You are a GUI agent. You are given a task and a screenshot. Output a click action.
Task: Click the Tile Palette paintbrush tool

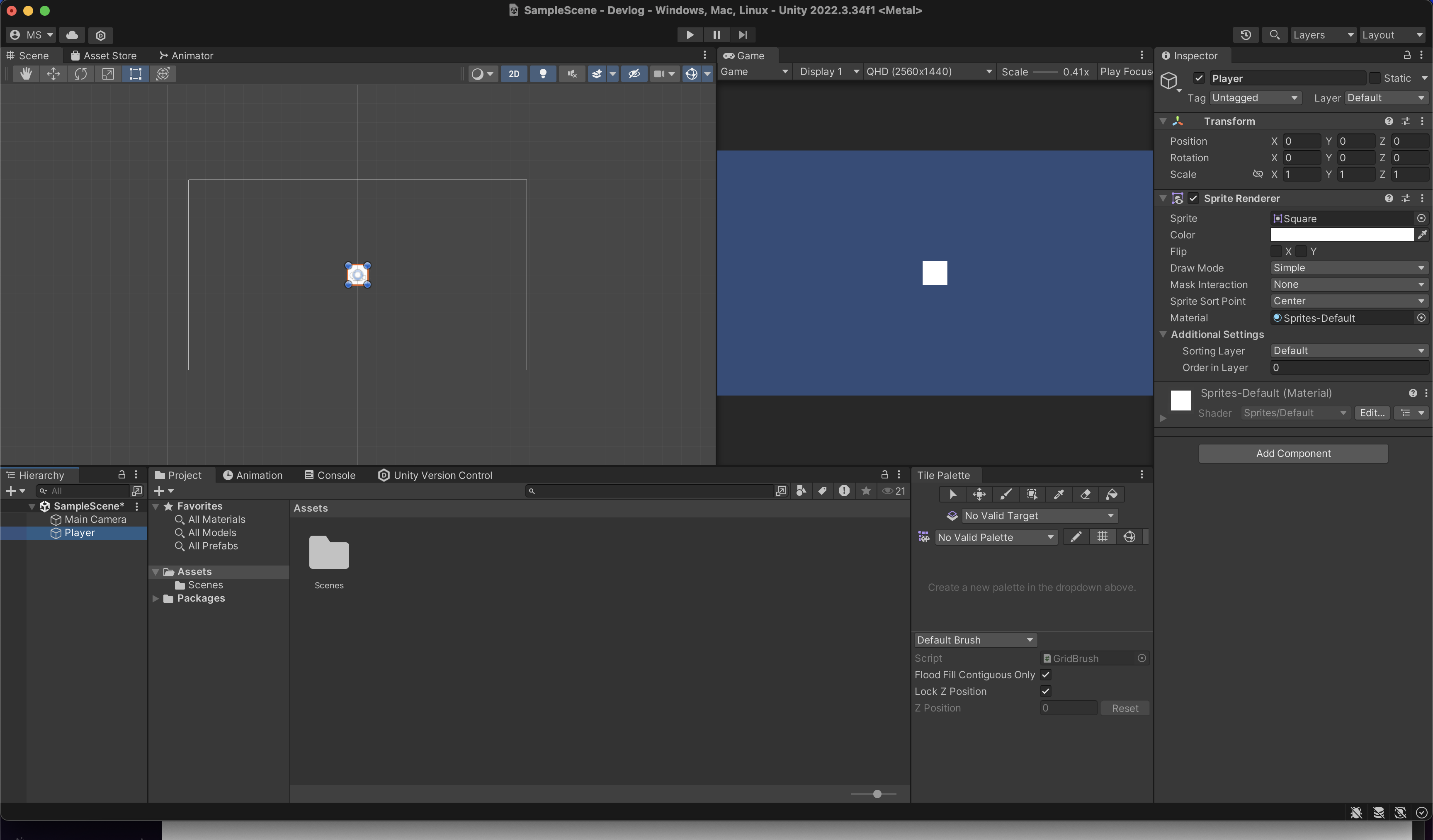click(1006, 494)
